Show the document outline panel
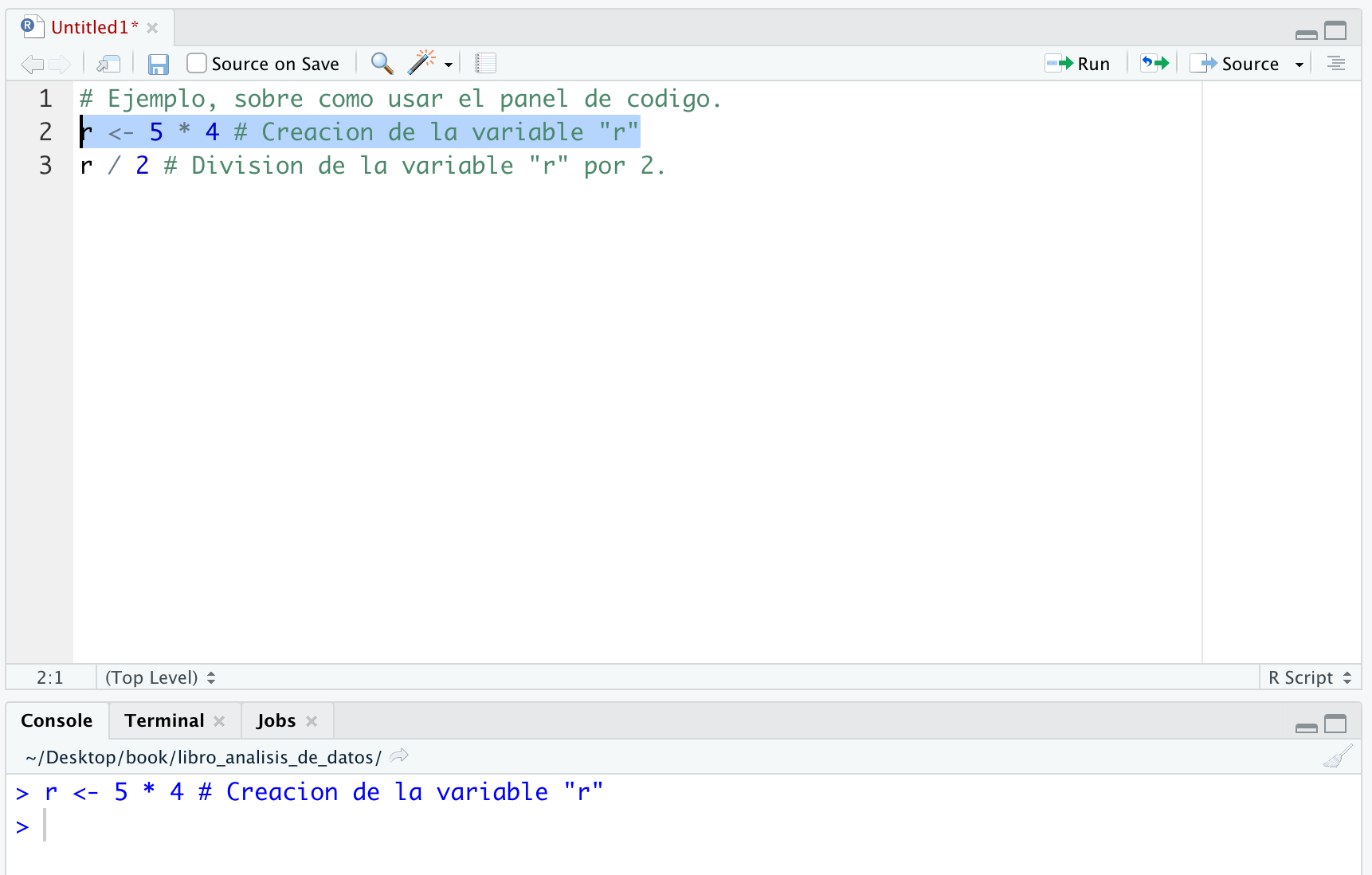 [x=1337, y=63]
